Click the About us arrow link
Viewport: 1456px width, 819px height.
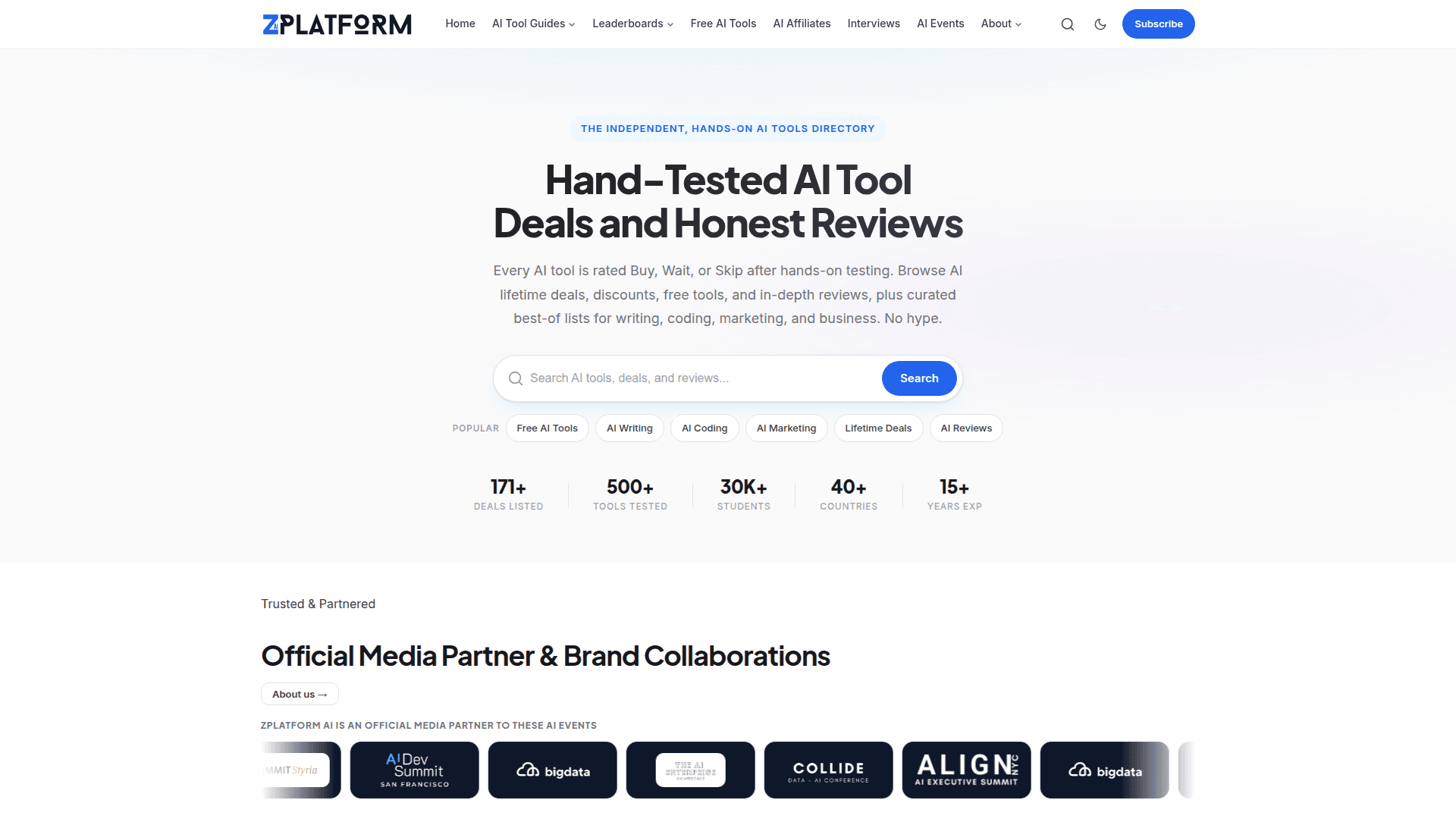tap(300, 695)
